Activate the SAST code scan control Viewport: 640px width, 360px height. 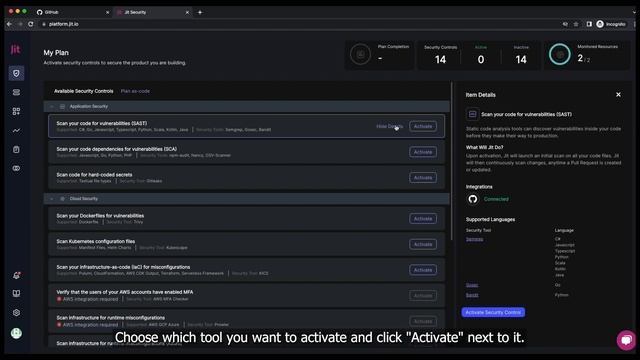[x=423, y=127]
